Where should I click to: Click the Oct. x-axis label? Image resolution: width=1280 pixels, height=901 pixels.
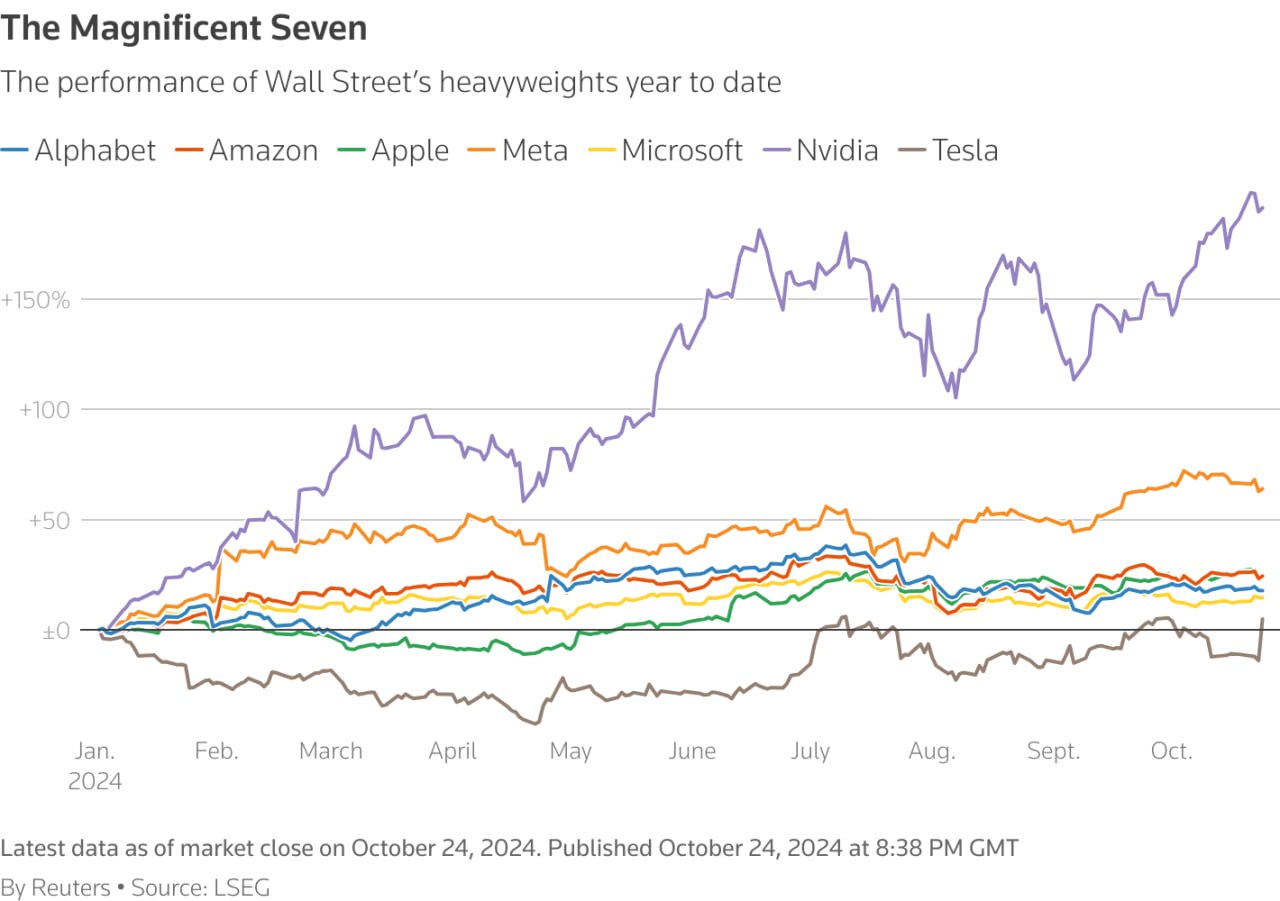pyautogui.click(x=1172, y=751)
